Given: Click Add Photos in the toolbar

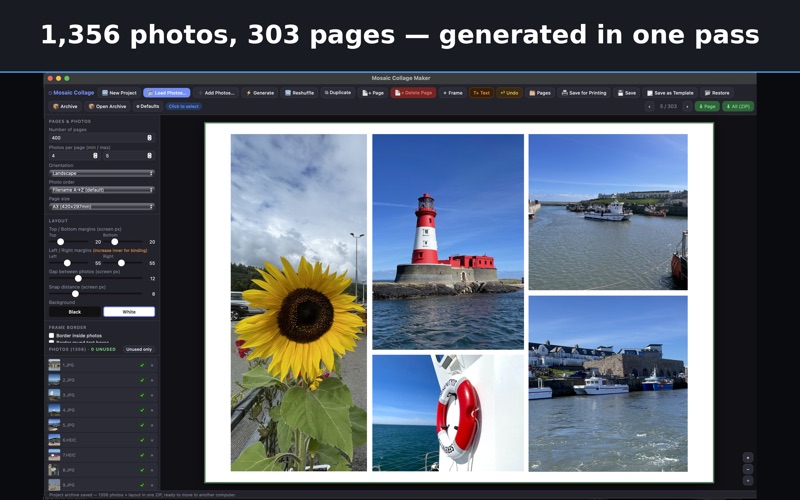Looking at the screenshot, I should pos(216,93).
